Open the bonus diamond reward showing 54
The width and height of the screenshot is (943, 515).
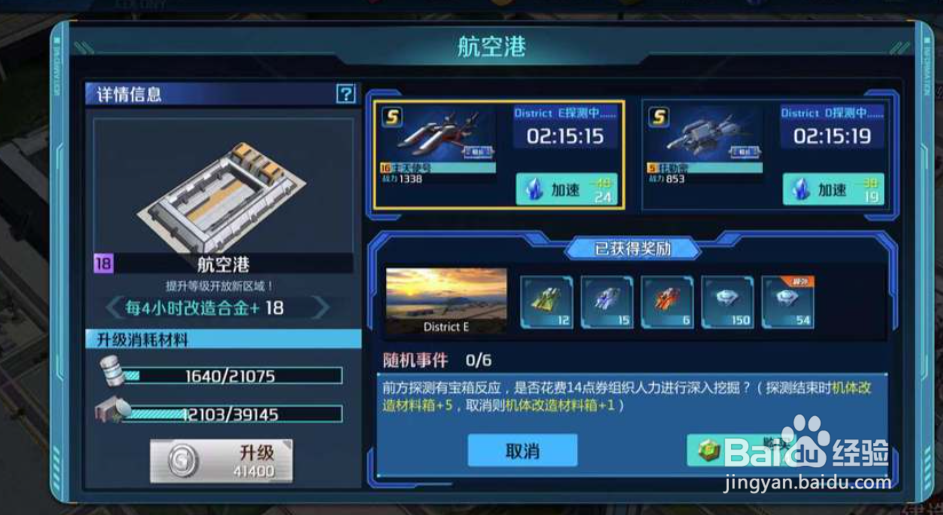[788, 302]
